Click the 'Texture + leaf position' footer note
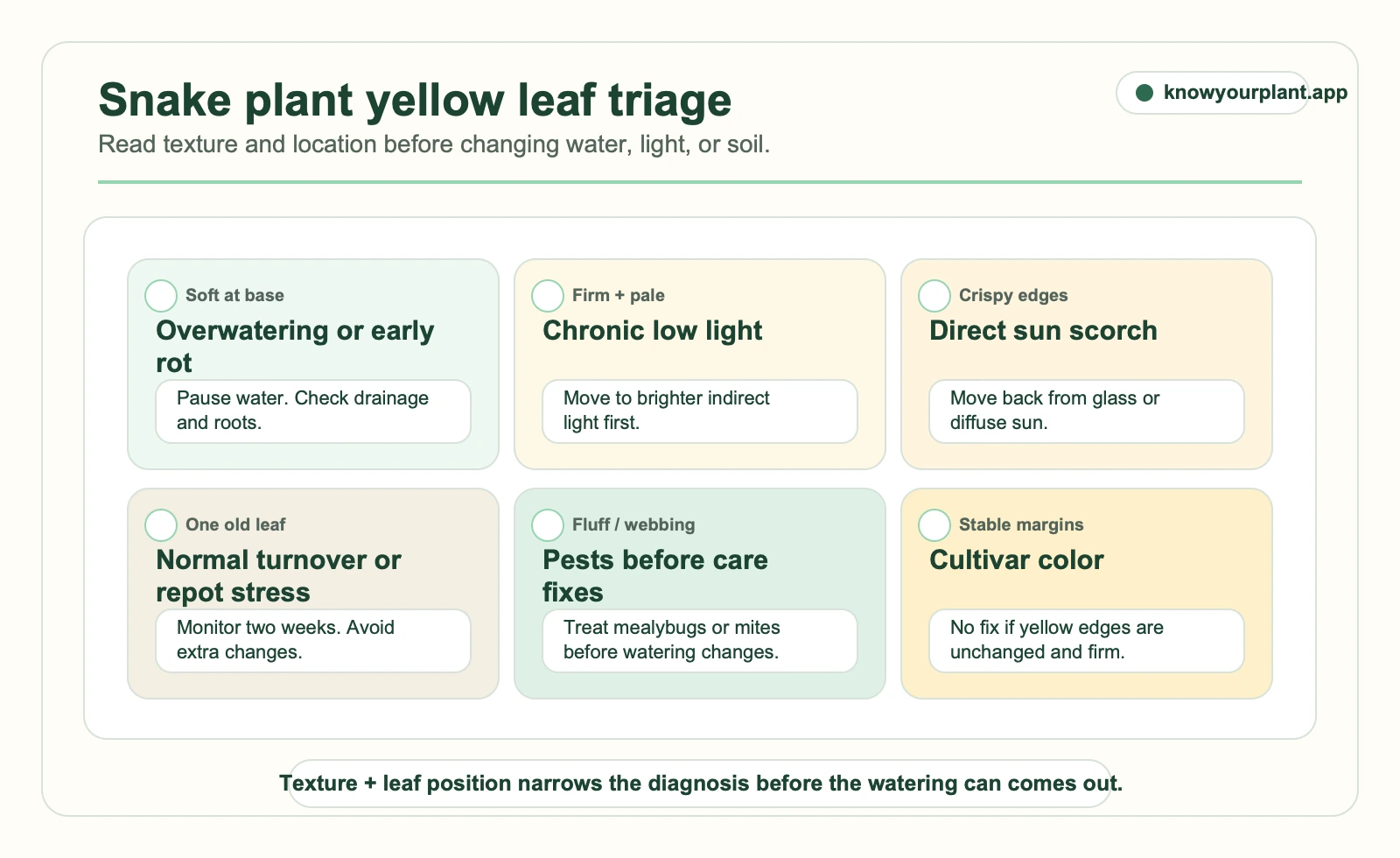This screenshot has width=1400, height=858. 700,784
